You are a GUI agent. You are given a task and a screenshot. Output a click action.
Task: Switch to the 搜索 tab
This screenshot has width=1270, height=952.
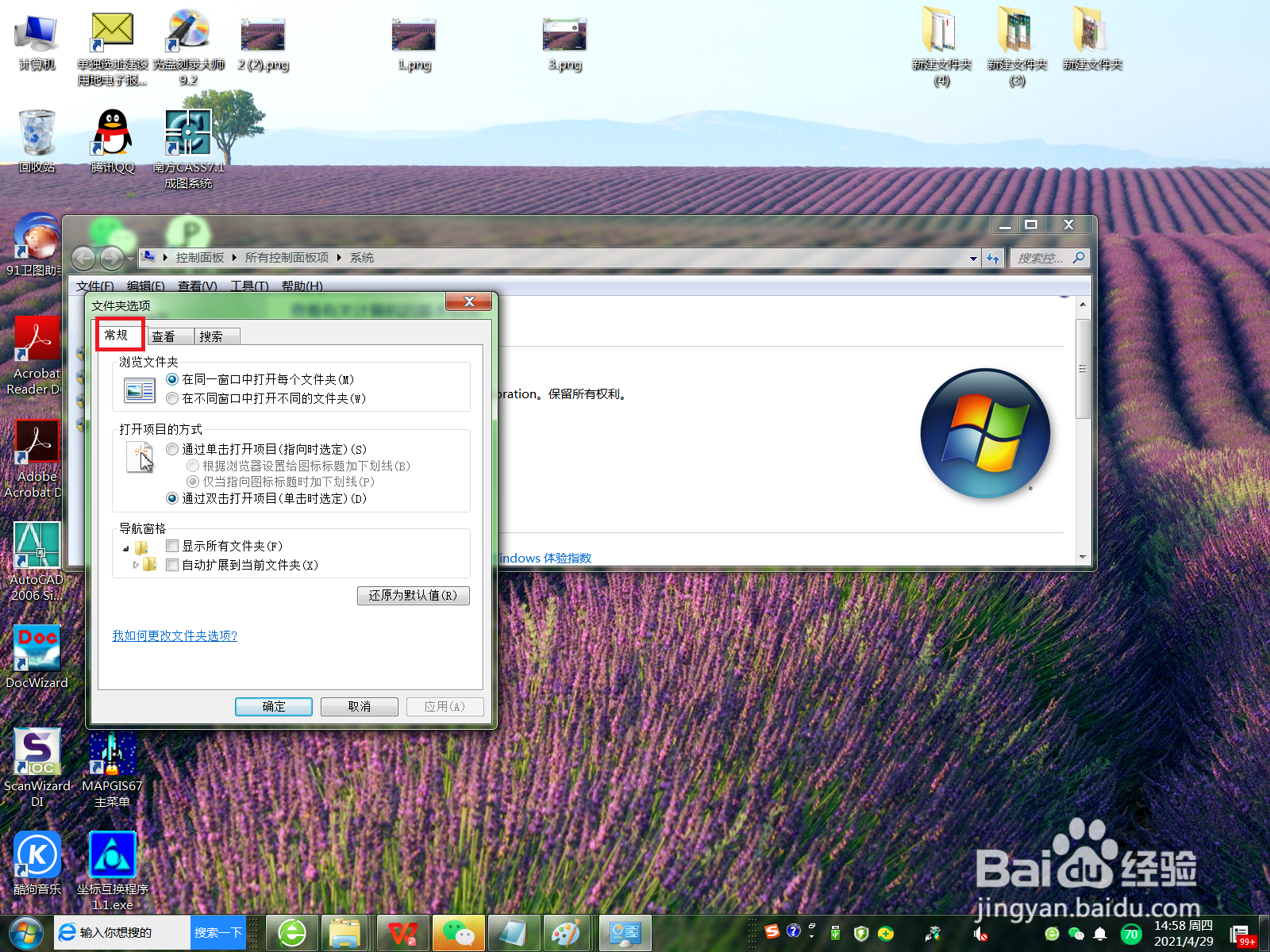[217, 336]
